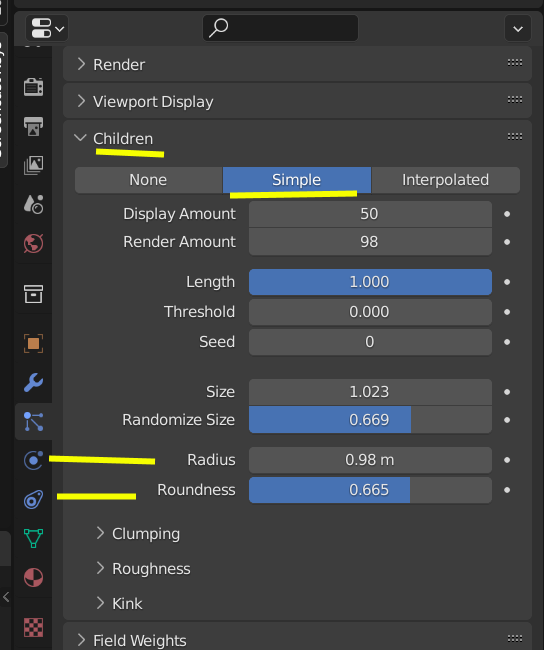This screenshot has height=650, width=544.
Task: Adjust the Roundness slider
Action: 370,490
